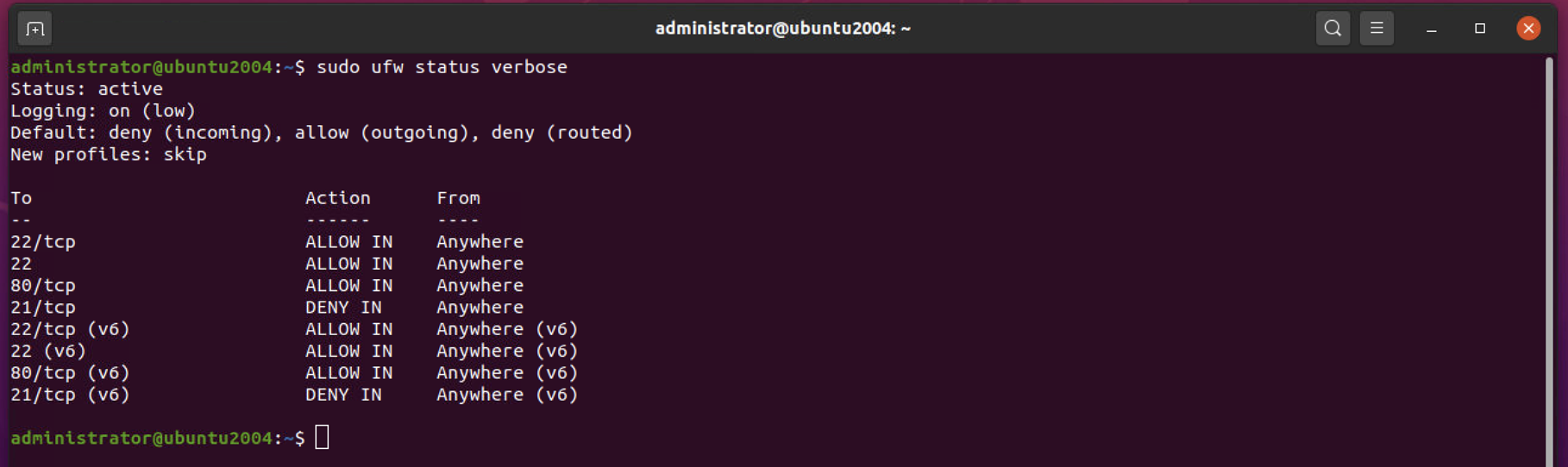
Task: Click the 'Status: active' line
Action: [86, 89]
